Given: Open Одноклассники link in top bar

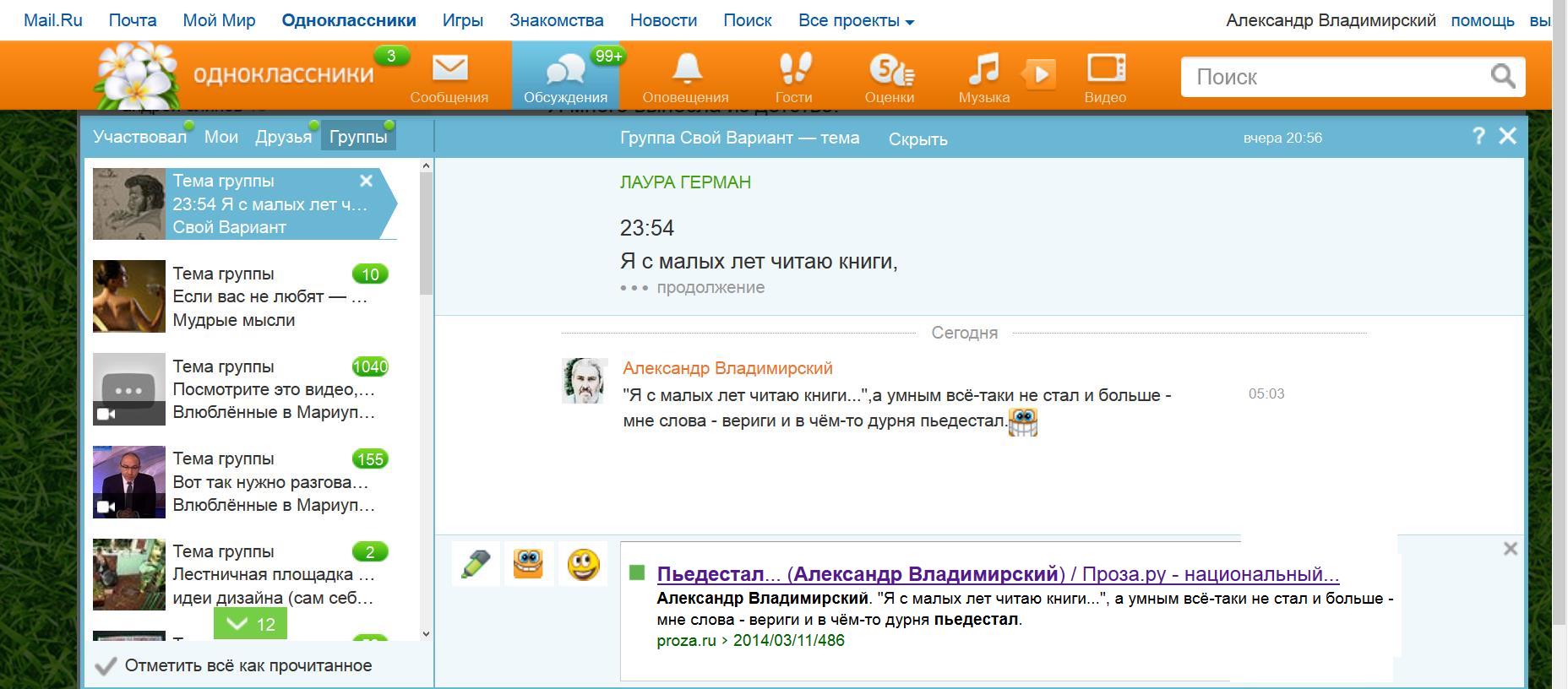Looking at the screenshot, I should point(349,20).
